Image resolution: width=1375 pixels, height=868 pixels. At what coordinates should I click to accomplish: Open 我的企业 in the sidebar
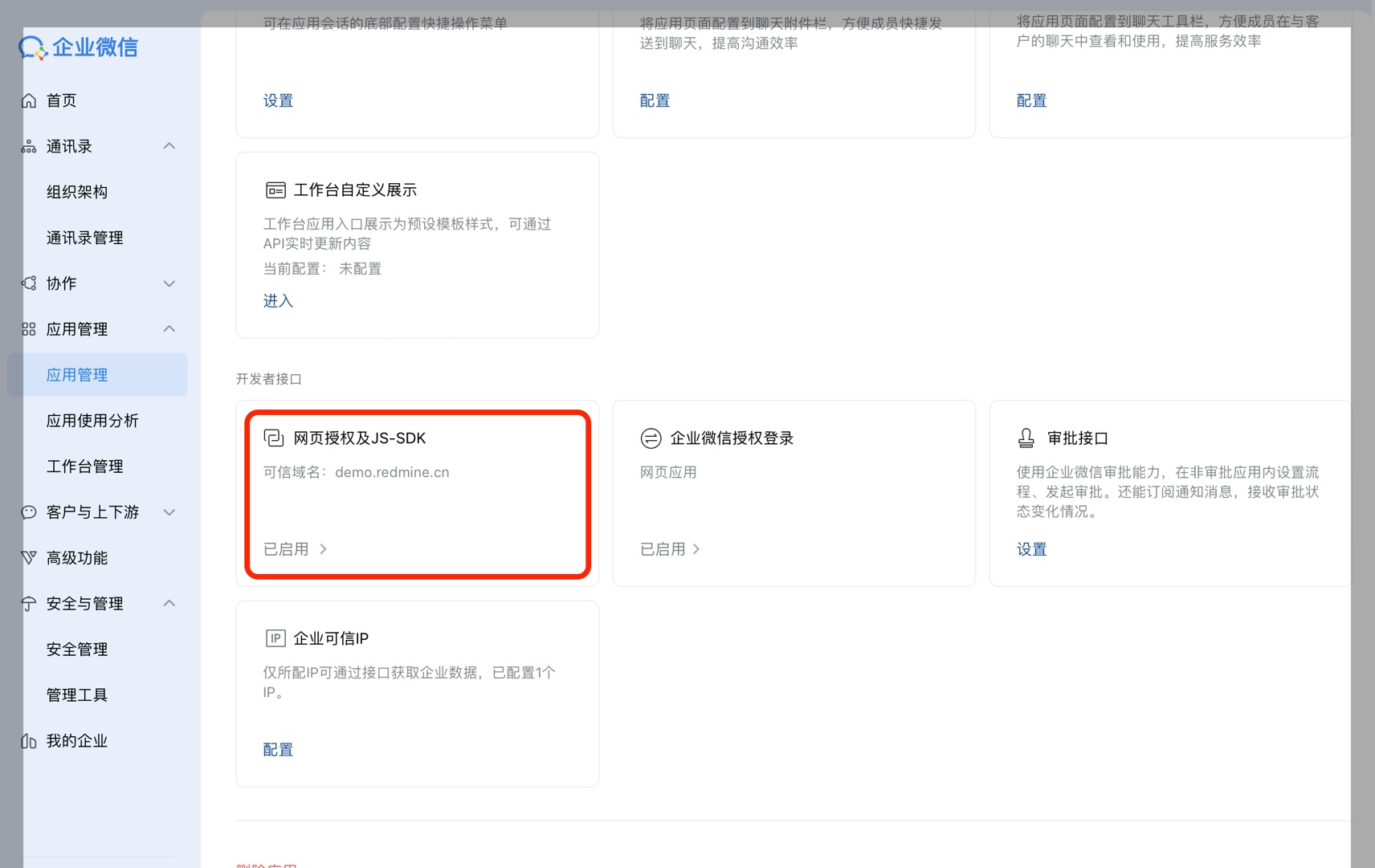[x=77, y=741]
